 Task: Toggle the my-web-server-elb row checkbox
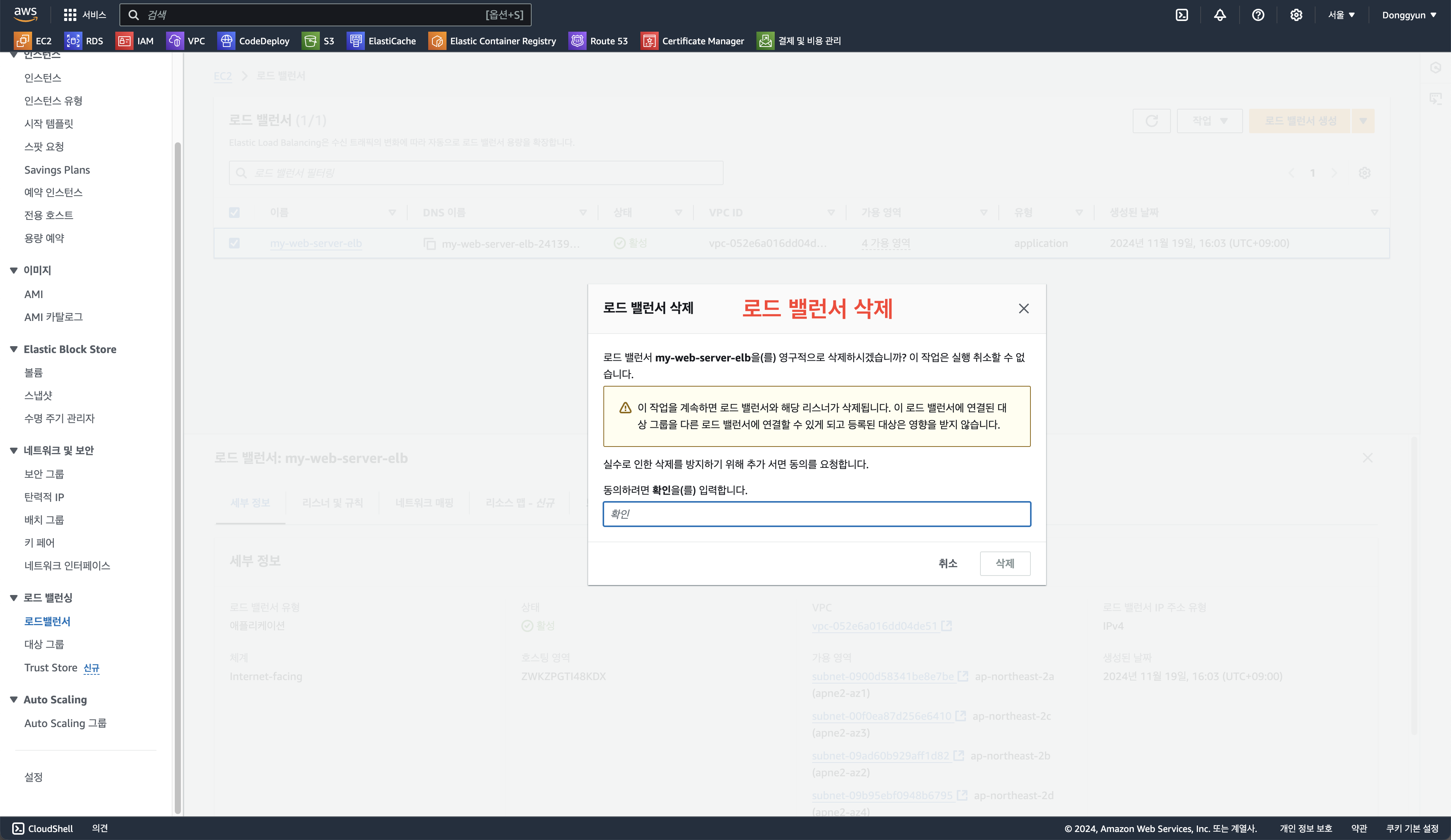[x=234, y=243]
